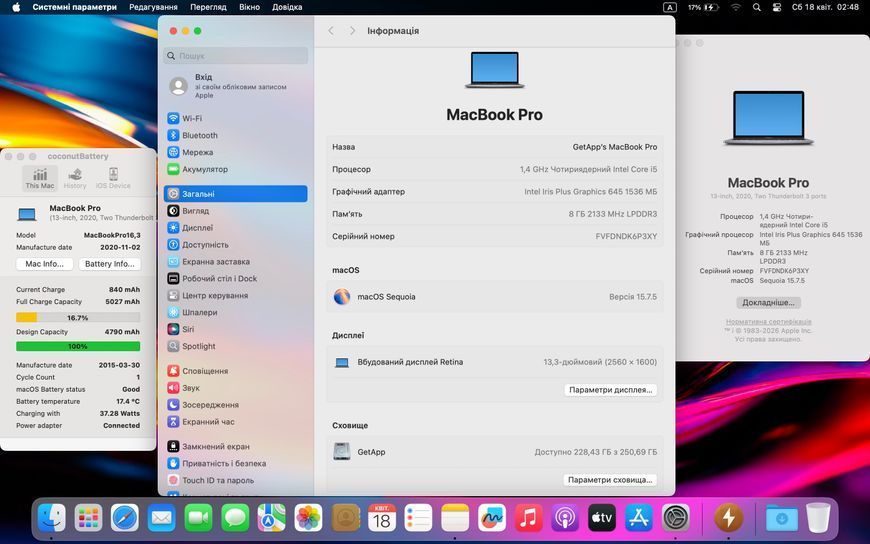
Task: Click Вхід Apple account sign-in row
Action: 236,86
